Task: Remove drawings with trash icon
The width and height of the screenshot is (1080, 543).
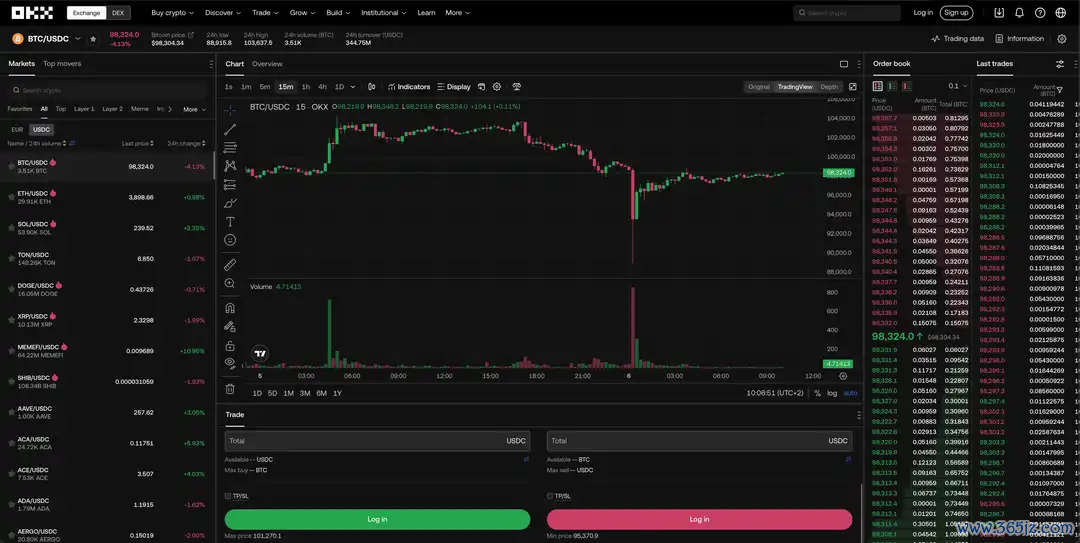Action: pos(230,389)
